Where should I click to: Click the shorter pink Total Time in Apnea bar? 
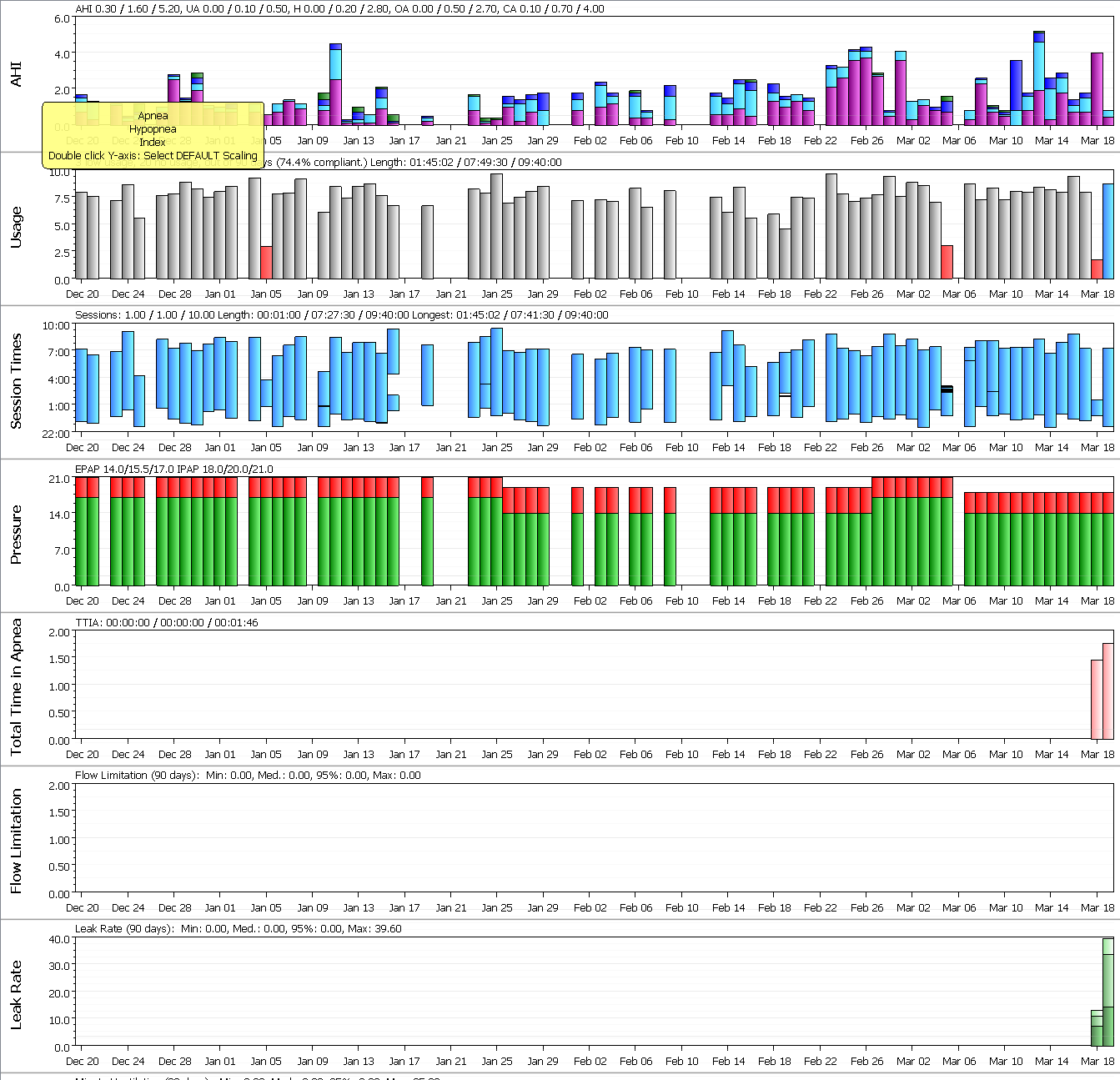click(x=1097, y=700)
